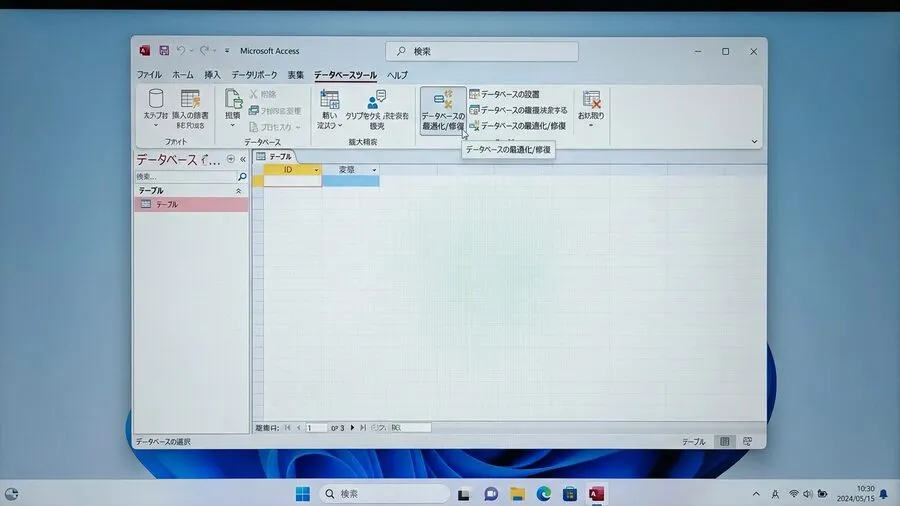
Task: Click small 'データベースの最適化/修復' list item
Action: (518, 125)
